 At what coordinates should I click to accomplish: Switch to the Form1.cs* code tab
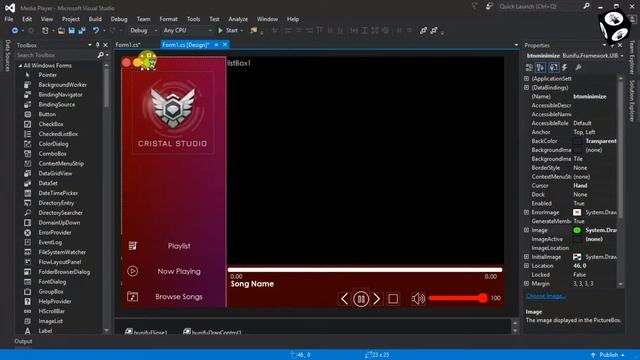pyautogui.click(x=128, y=44)
